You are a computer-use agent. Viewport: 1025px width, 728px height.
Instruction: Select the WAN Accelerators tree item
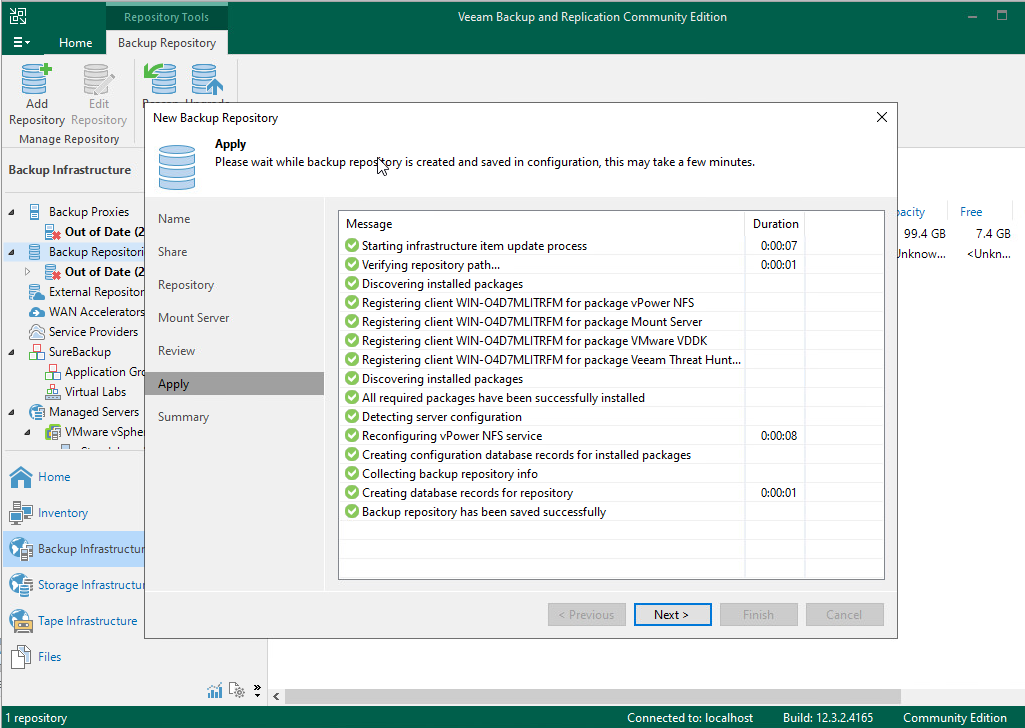(96, 312)
